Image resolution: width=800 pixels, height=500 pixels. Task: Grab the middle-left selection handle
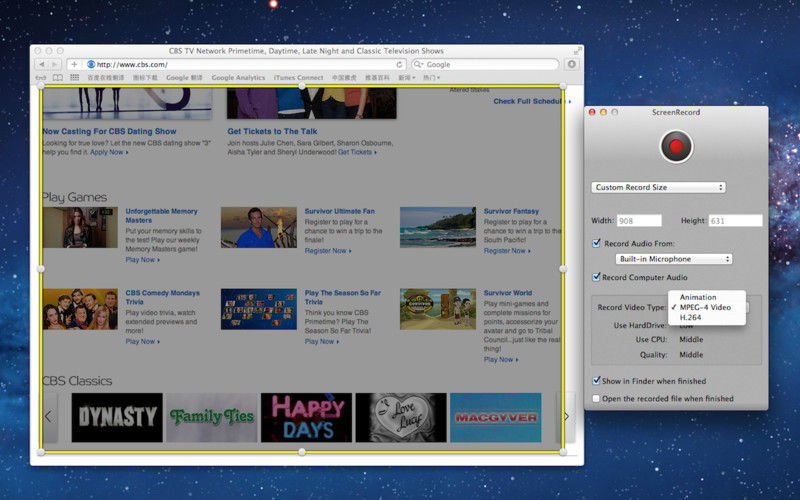[x=41, y=268]
